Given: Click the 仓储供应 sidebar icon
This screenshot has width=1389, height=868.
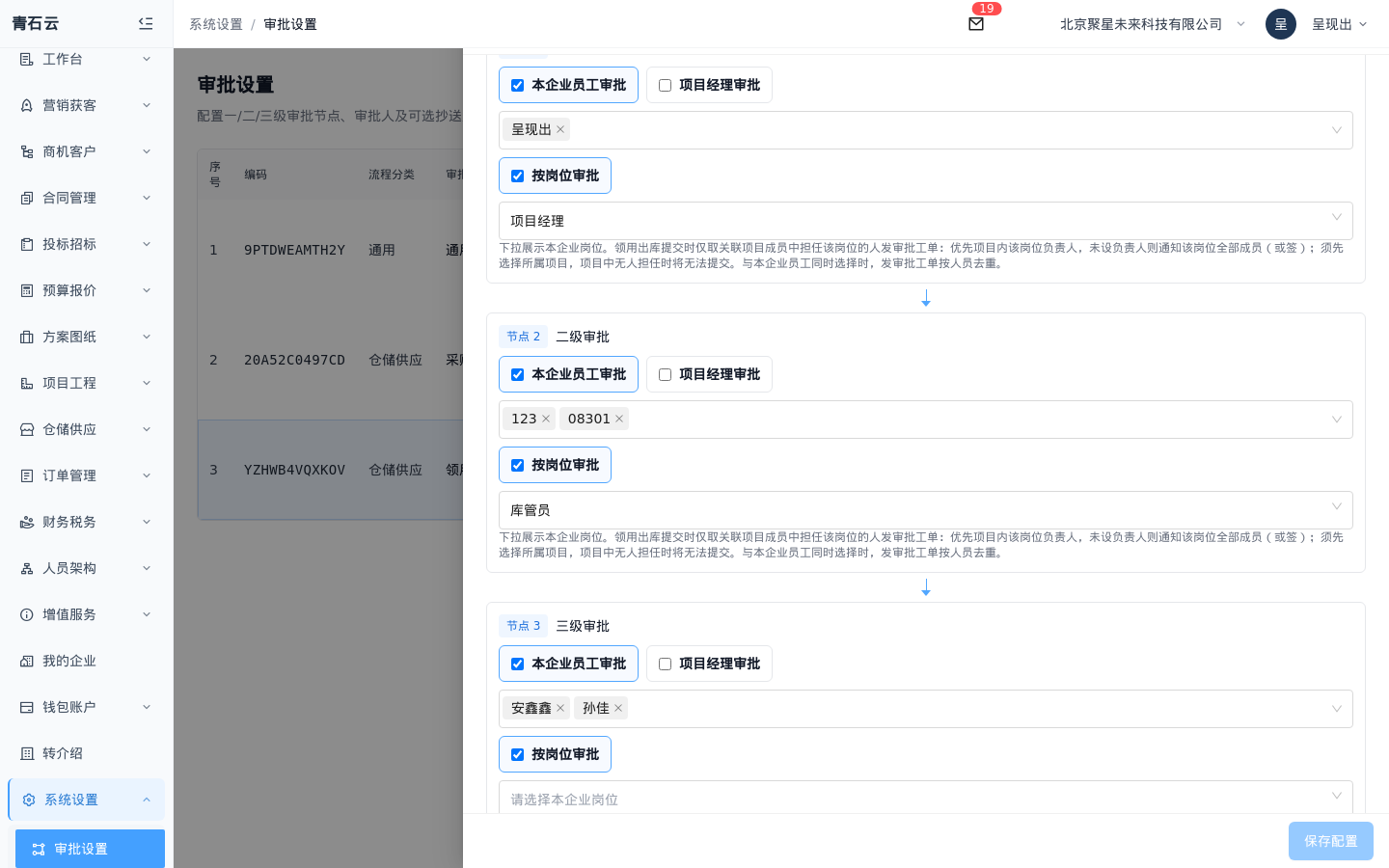Looking at the screenshot, I should click(27, 429).
